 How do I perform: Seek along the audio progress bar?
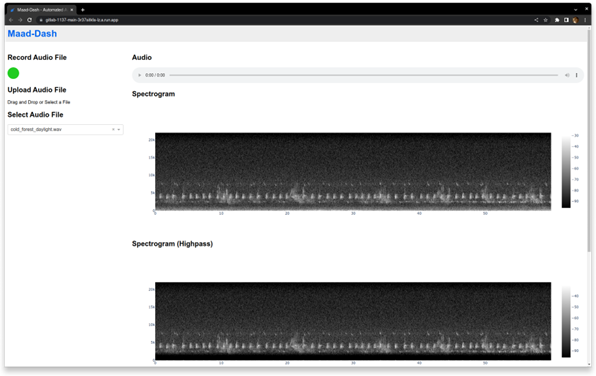click(364, 75)
